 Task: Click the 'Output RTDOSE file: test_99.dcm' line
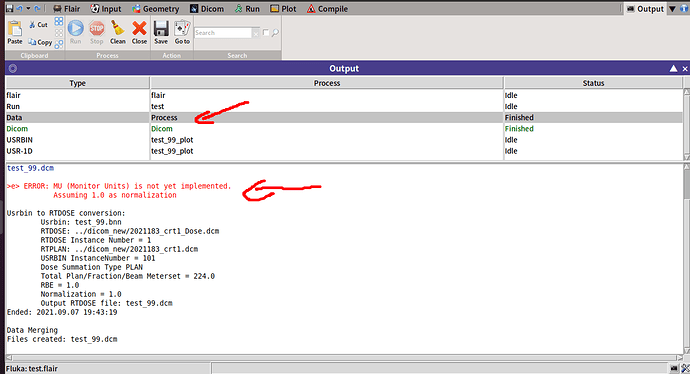click(106, 303)
